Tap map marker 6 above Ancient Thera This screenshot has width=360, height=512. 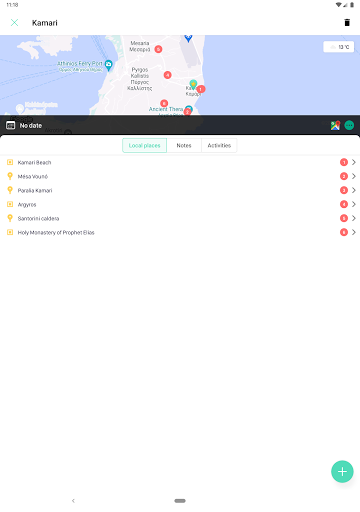point(164,103)
